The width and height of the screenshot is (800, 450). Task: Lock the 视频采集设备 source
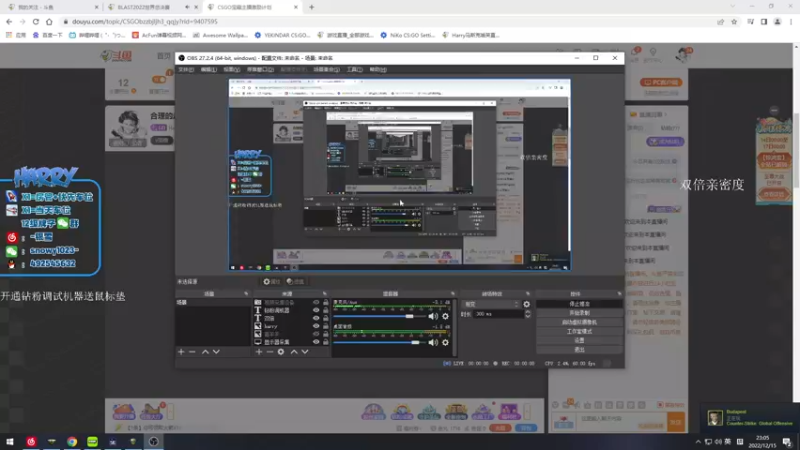point(326,303)
